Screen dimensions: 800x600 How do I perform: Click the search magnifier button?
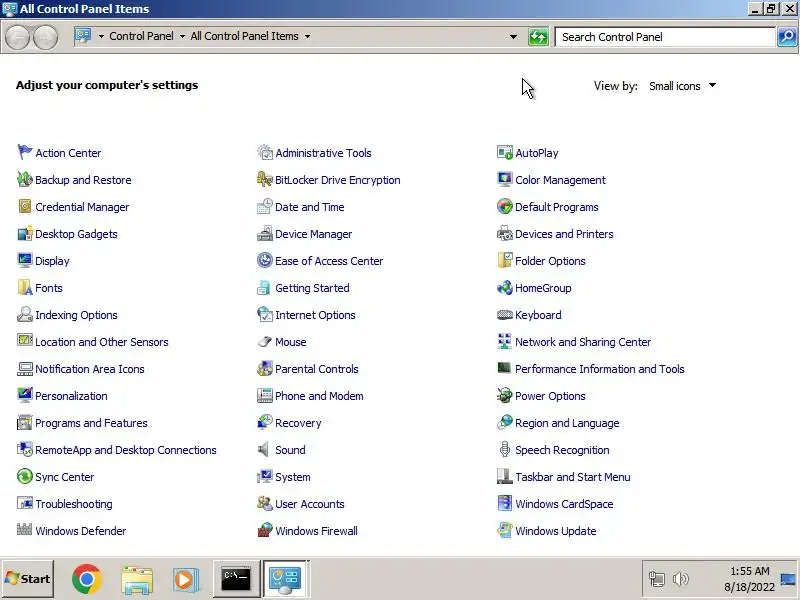(x=787, y=37)
